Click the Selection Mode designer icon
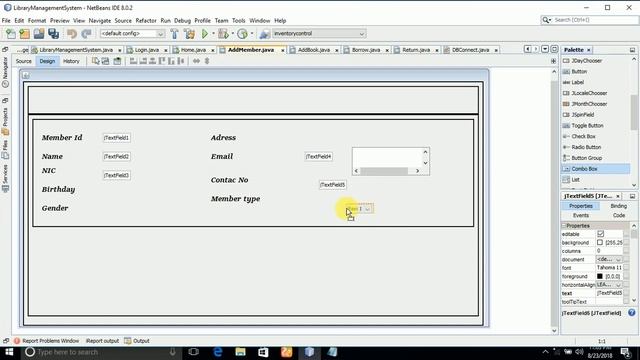 coord(95,61)
